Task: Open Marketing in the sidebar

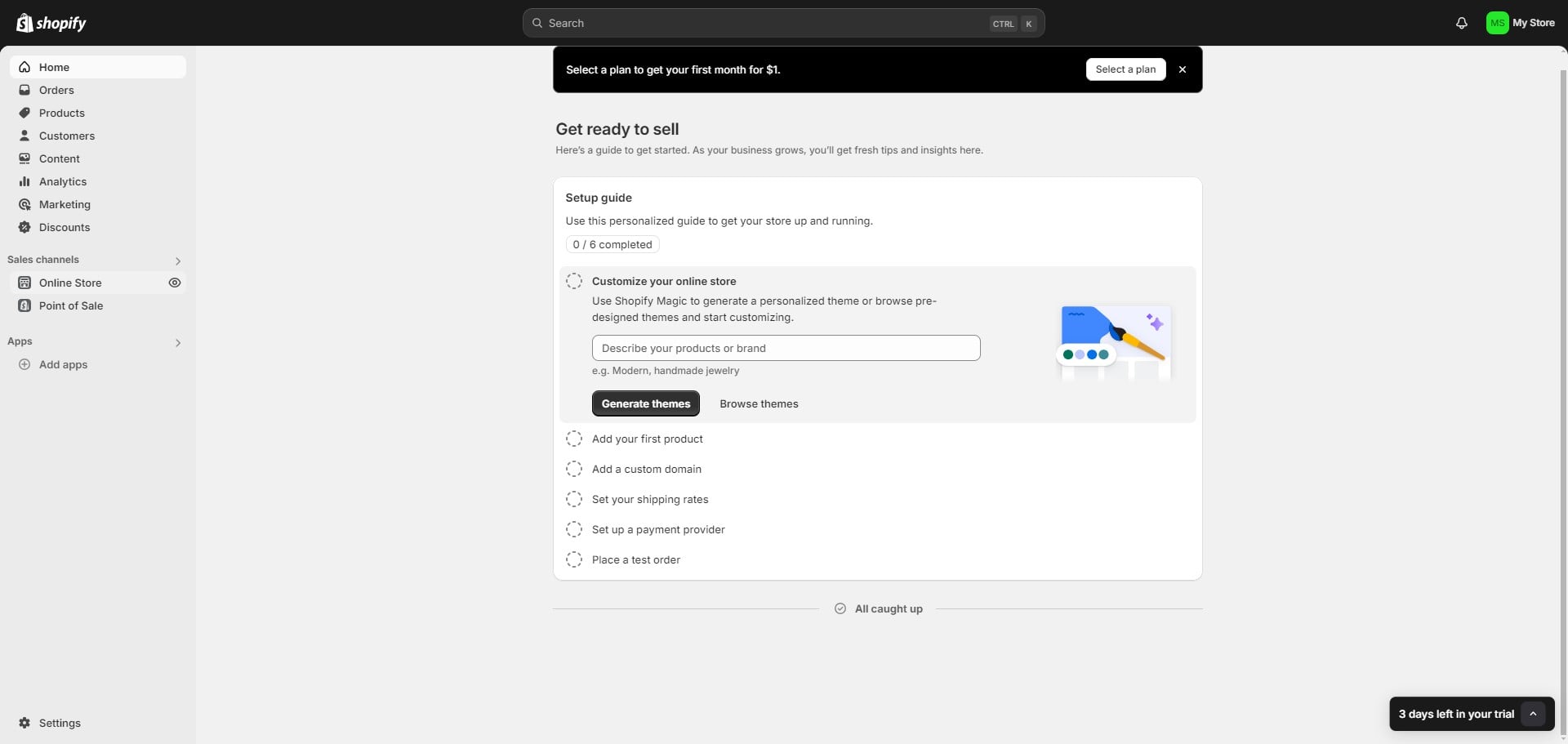Action: click(x=65, y=204)
